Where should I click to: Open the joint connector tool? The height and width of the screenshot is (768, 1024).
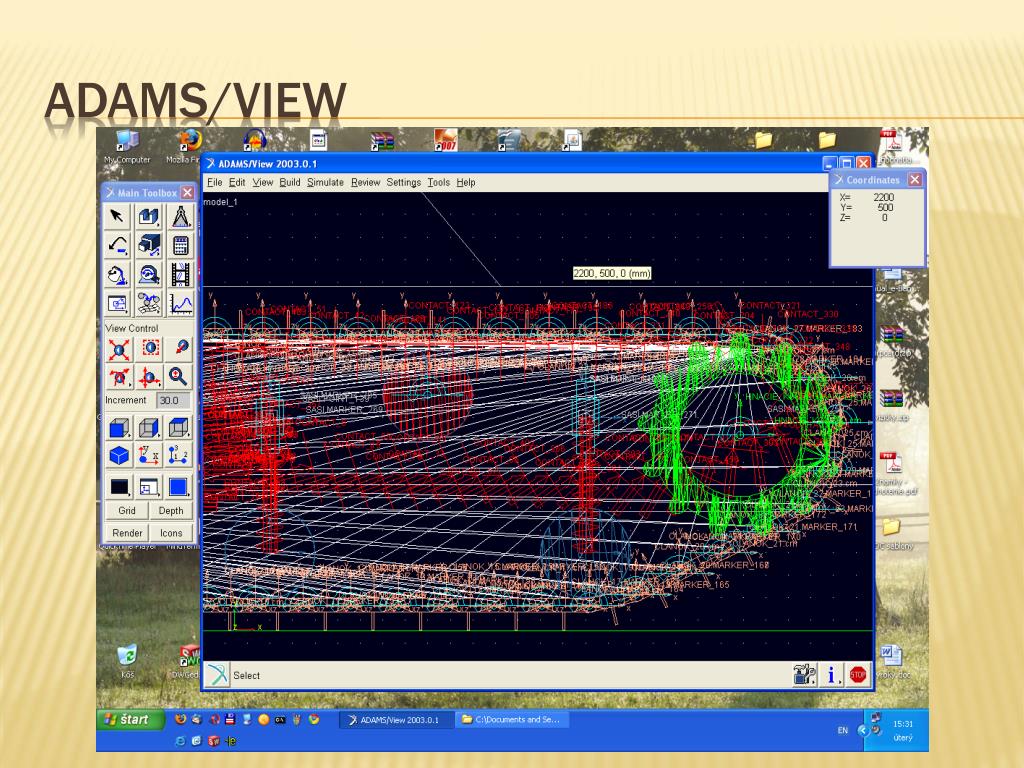click(x=149, y=246)
